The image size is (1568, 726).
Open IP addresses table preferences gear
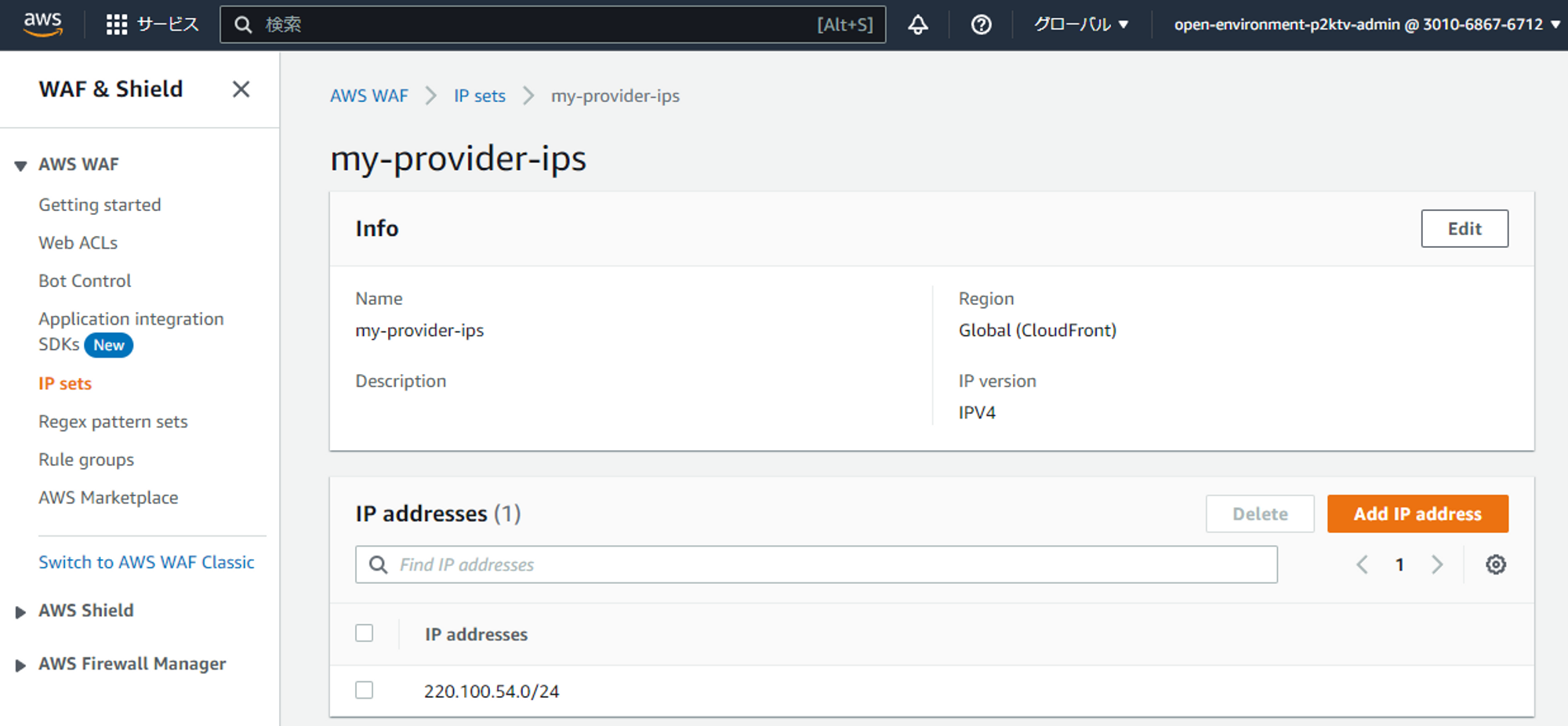[1496, 564]
